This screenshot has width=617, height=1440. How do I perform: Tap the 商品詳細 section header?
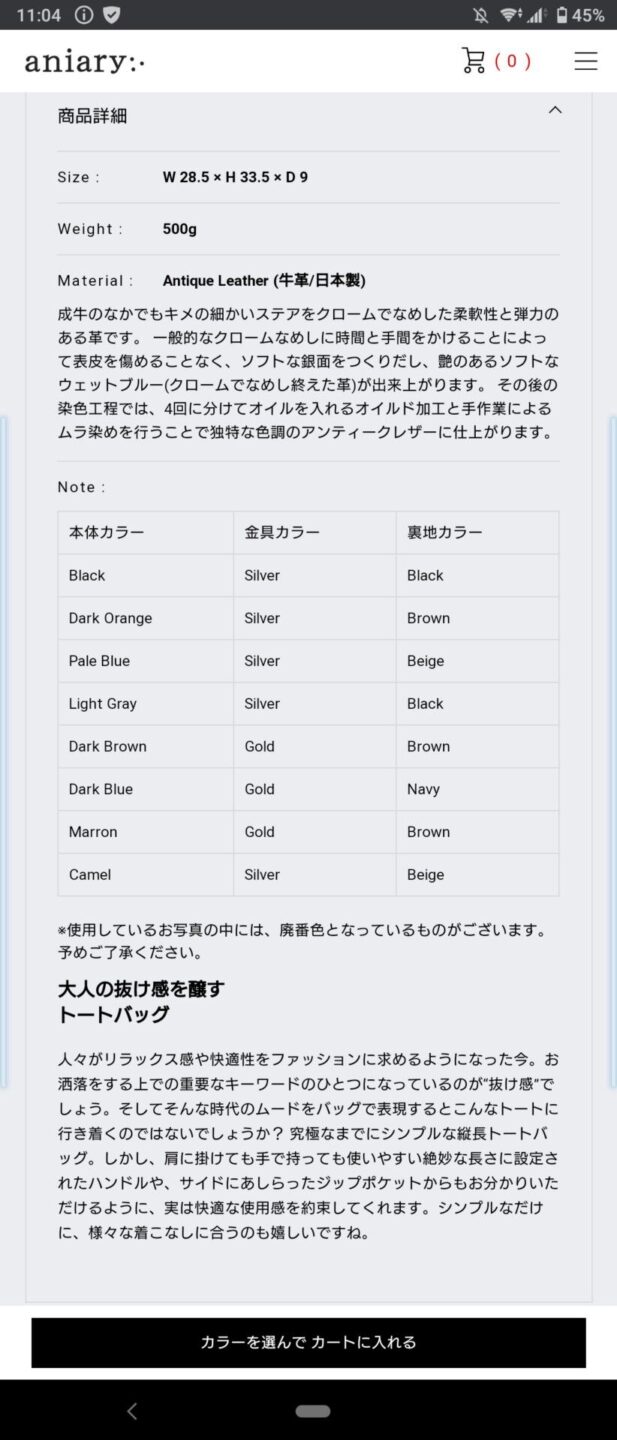[93, 116]
